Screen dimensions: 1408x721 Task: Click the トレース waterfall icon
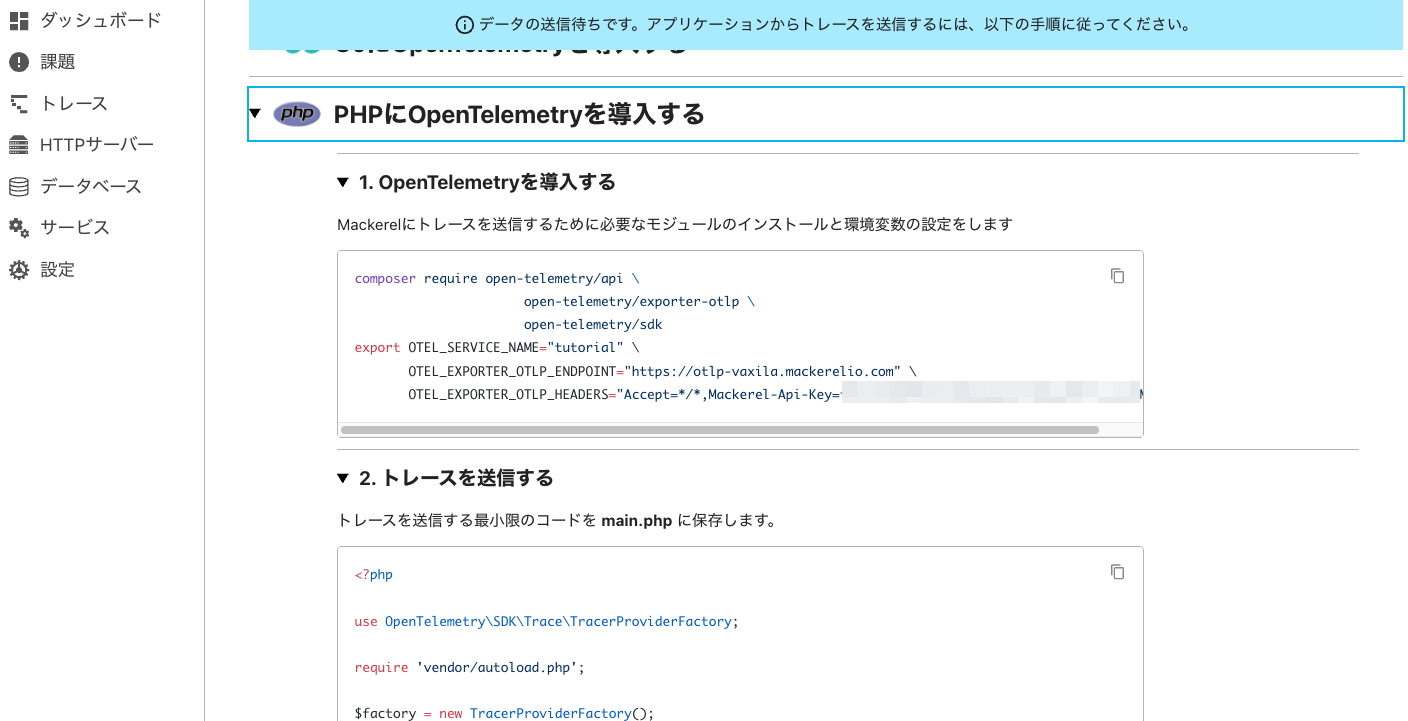tap(19, 103)
